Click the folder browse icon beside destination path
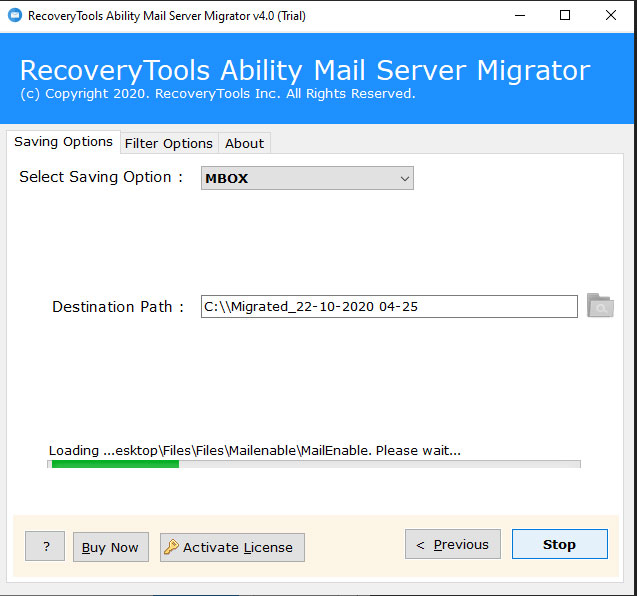This screenshot has height=596, width=637. point(600,306)
